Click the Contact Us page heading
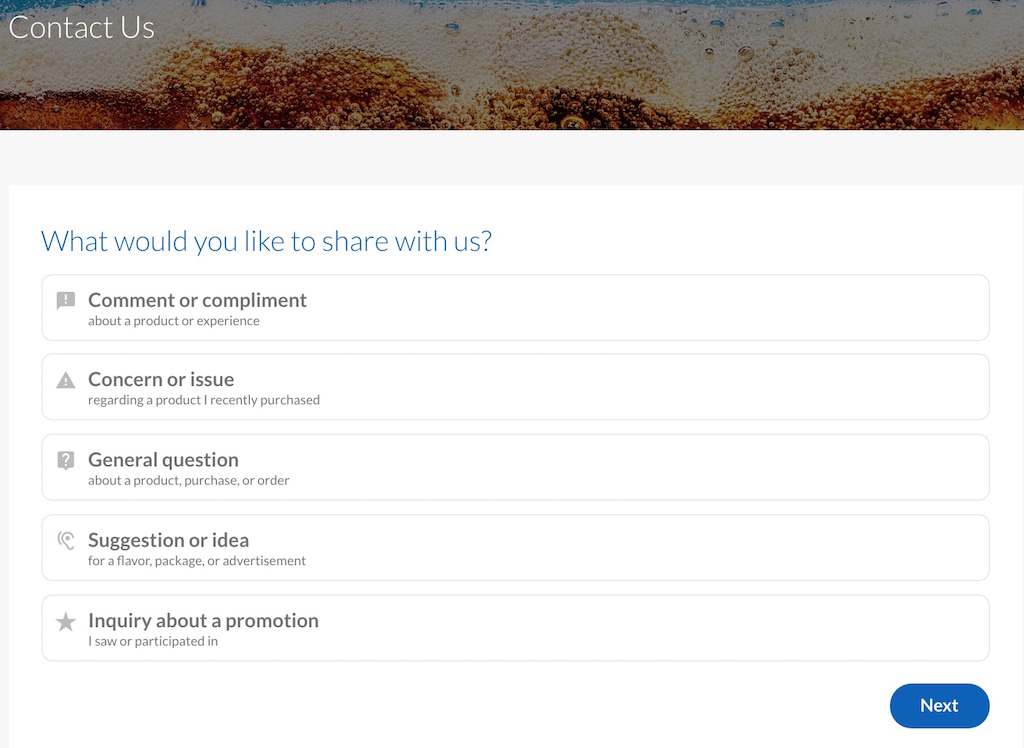This screenshot has width=1024, height=748. pyautogui.click(x=82, y=27)
